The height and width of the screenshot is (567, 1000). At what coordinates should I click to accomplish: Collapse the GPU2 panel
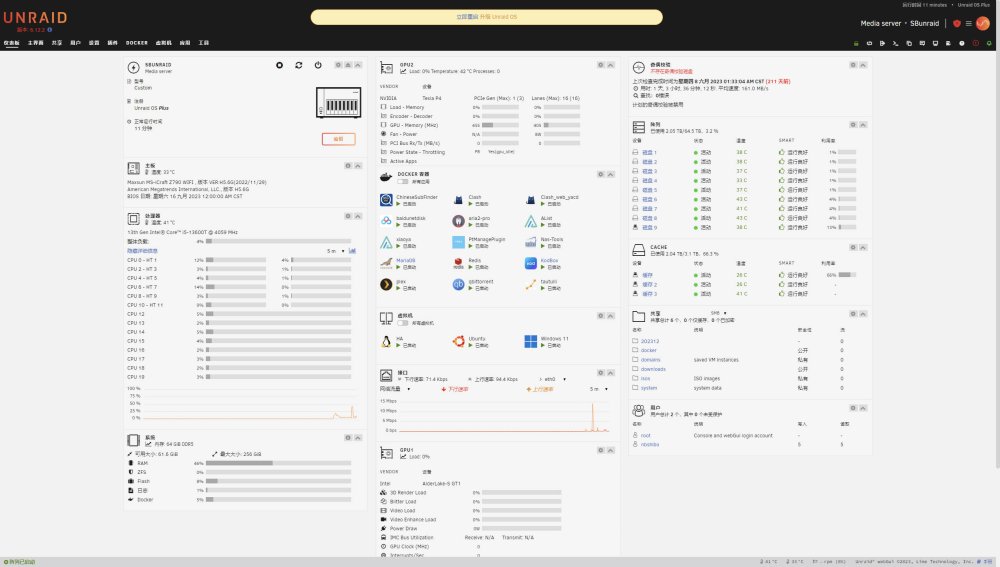610,65
